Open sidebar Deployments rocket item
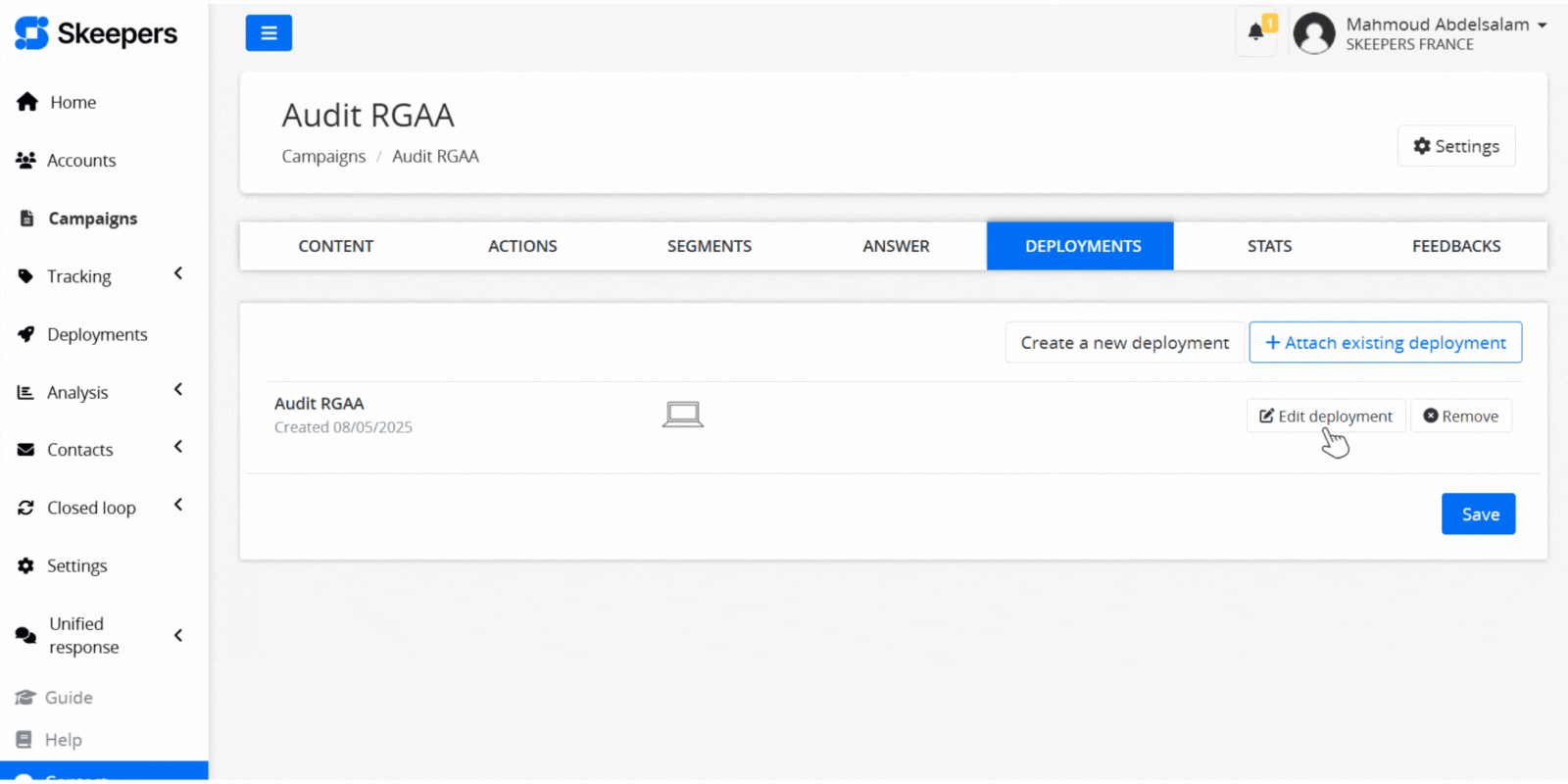Image resolution: width=1568 pixels, height=784 pixels. coord(96,335)
